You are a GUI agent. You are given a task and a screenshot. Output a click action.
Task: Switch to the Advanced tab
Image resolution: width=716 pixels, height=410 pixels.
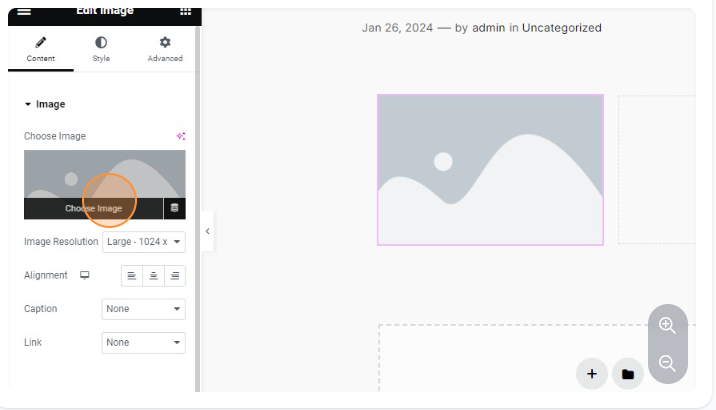(x=165, y=49)
